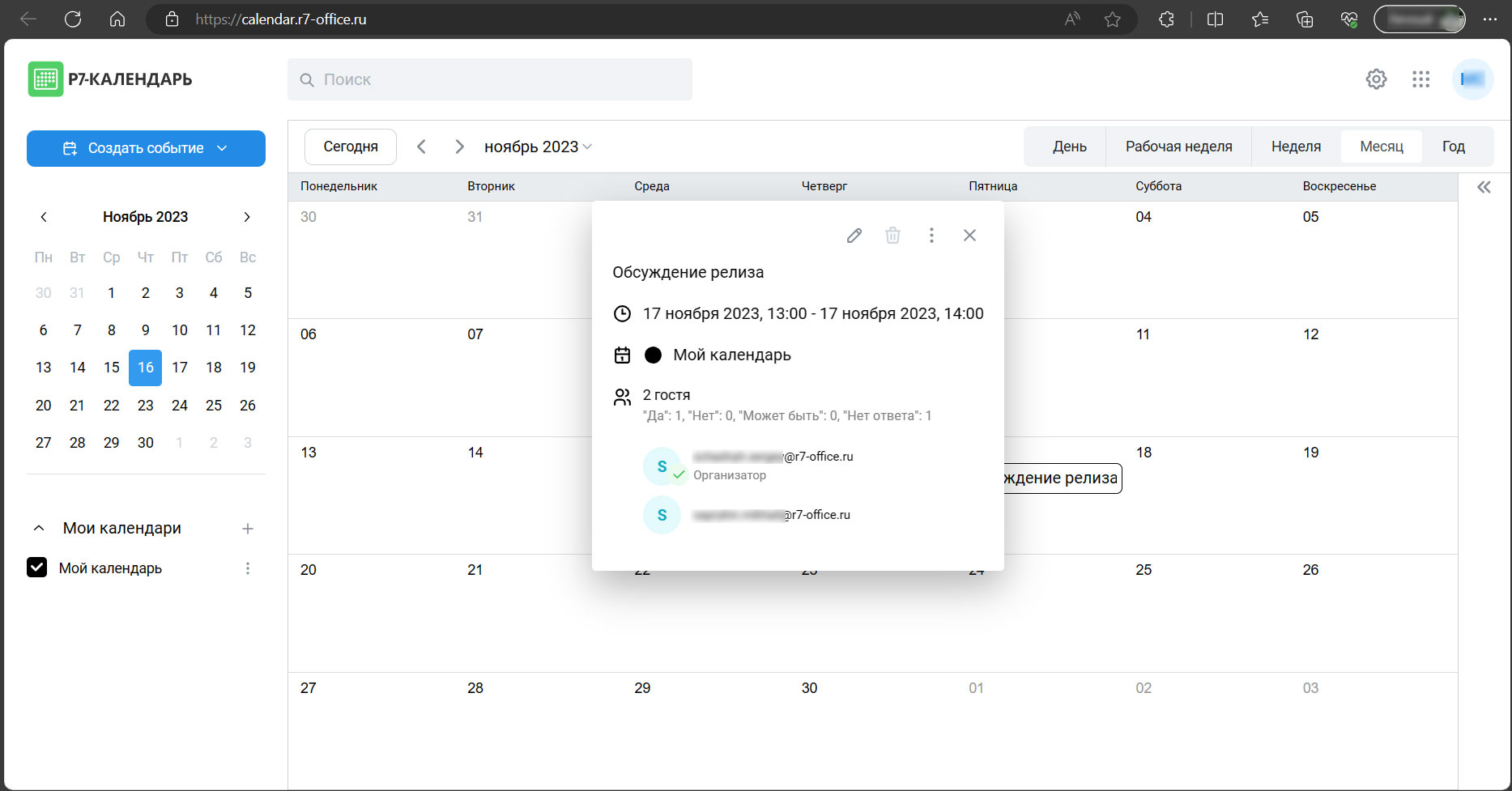Viewport: 1512px width, 791px height.
Task: Close the event details popup
Action: 969,236
